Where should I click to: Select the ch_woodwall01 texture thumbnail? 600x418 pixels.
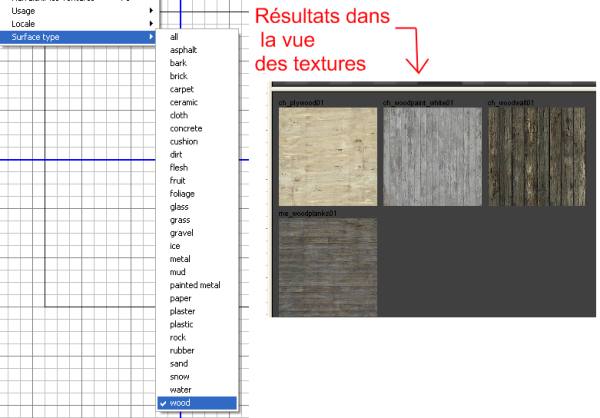point(537,157)
